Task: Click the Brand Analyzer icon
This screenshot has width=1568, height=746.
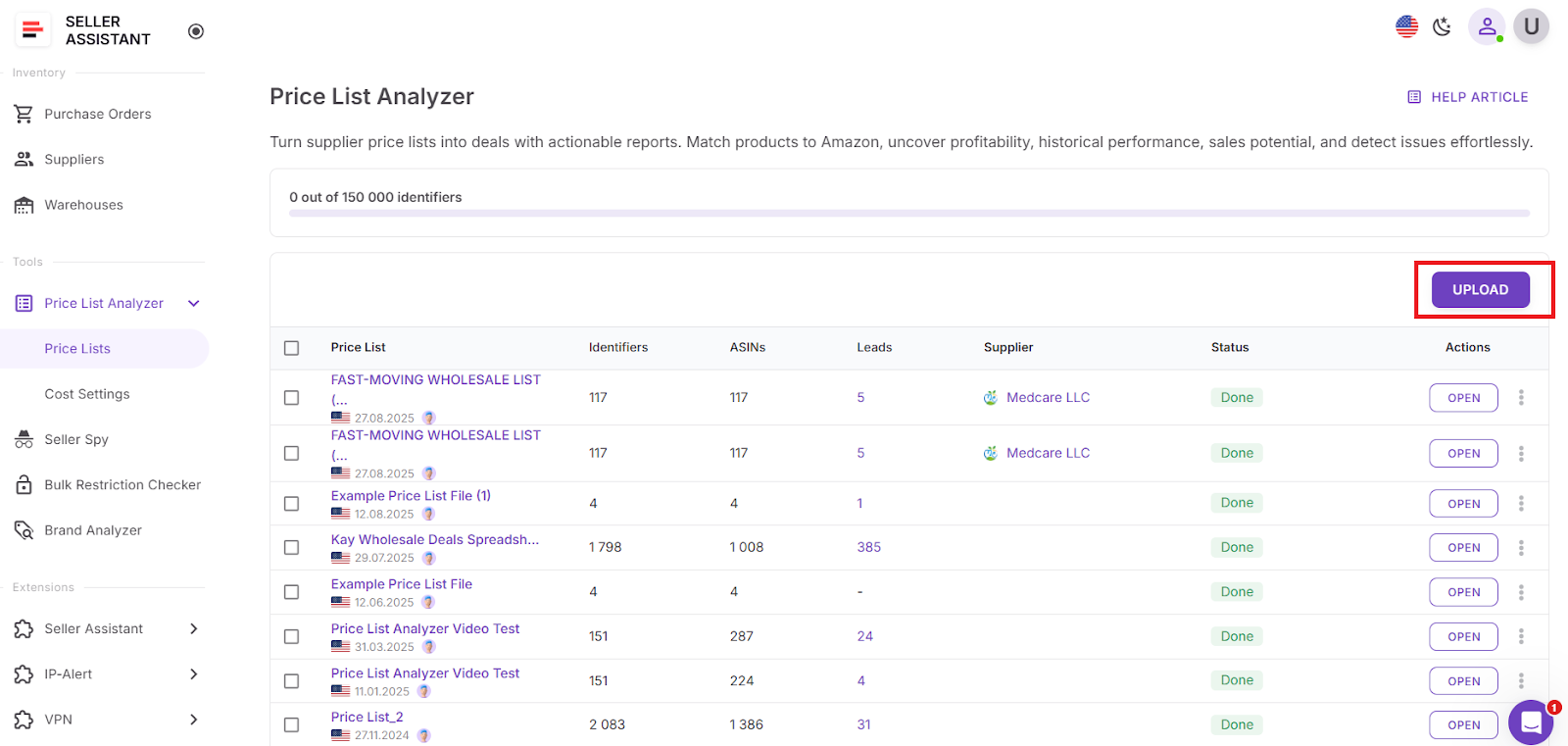Action: coord(24,530)
